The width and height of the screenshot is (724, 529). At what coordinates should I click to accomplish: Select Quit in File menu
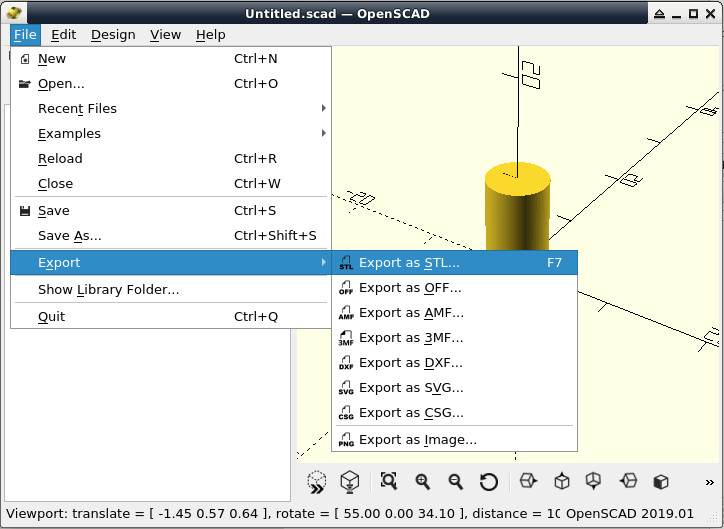click(x=51, y=316)
